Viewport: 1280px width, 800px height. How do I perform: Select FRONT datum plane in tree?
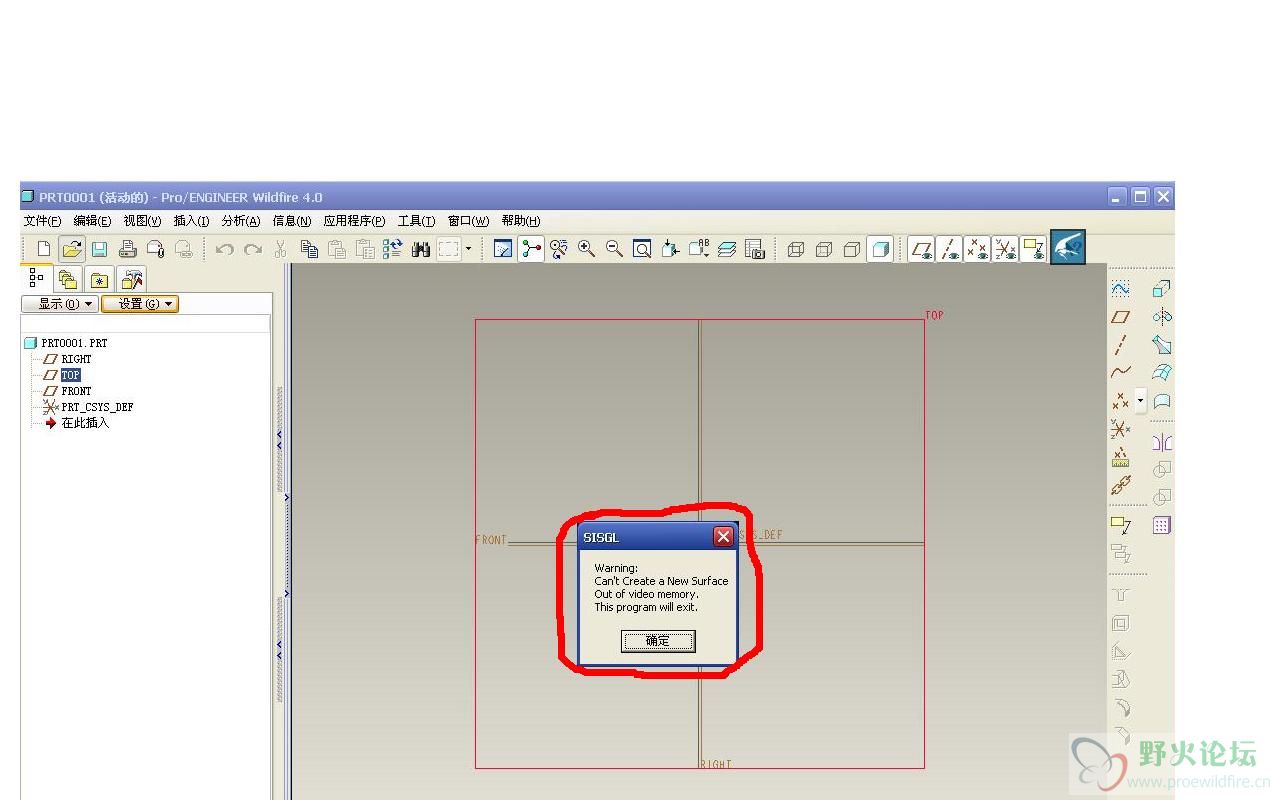coord(67,391)
